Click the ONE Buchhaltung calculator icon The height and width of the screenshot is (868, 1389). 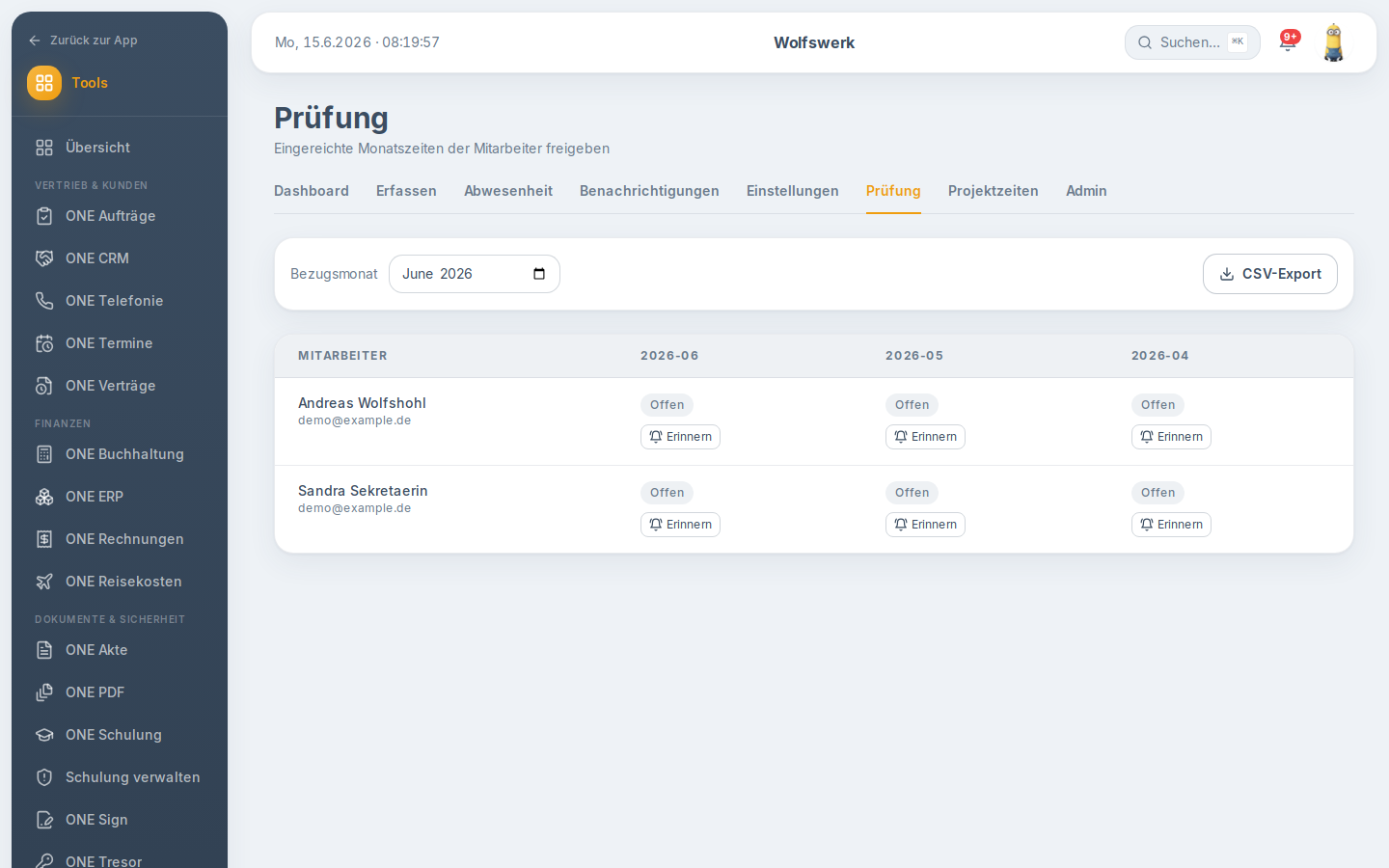[x=44, y=454]
